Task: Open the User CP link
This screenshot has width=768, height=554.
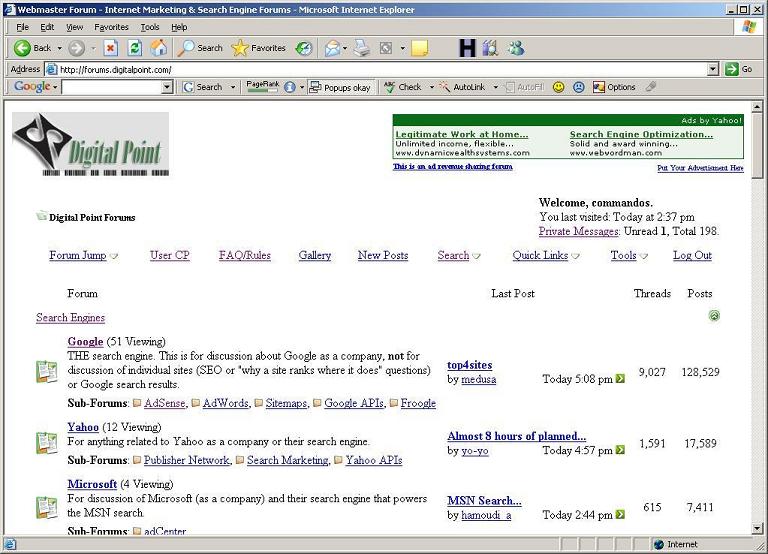Action: pos(169,255)
